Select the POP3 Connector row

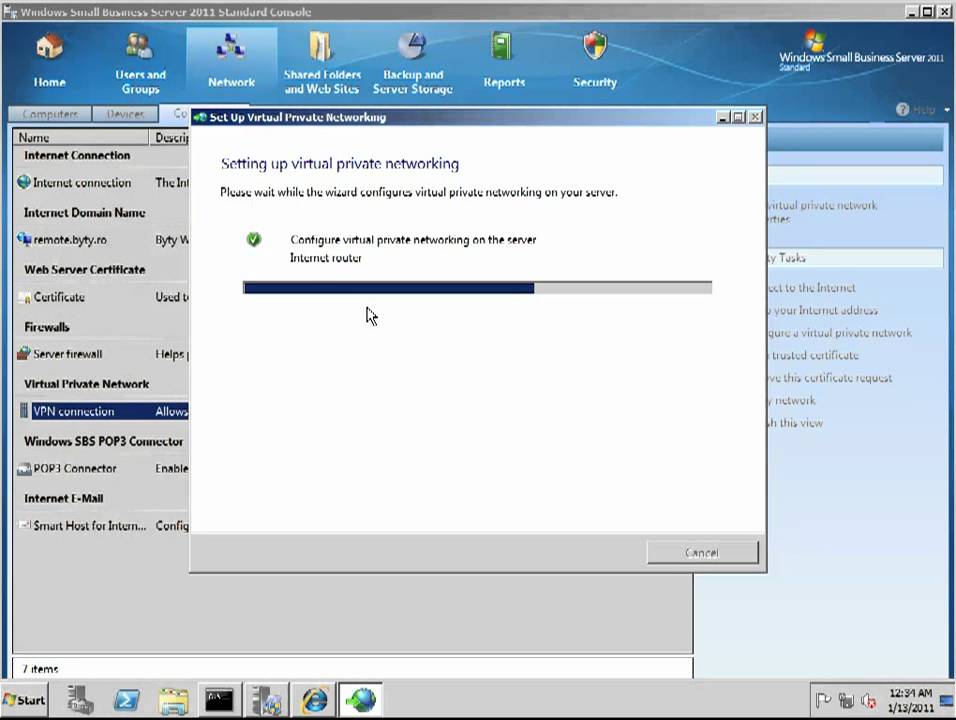[101, 468]
